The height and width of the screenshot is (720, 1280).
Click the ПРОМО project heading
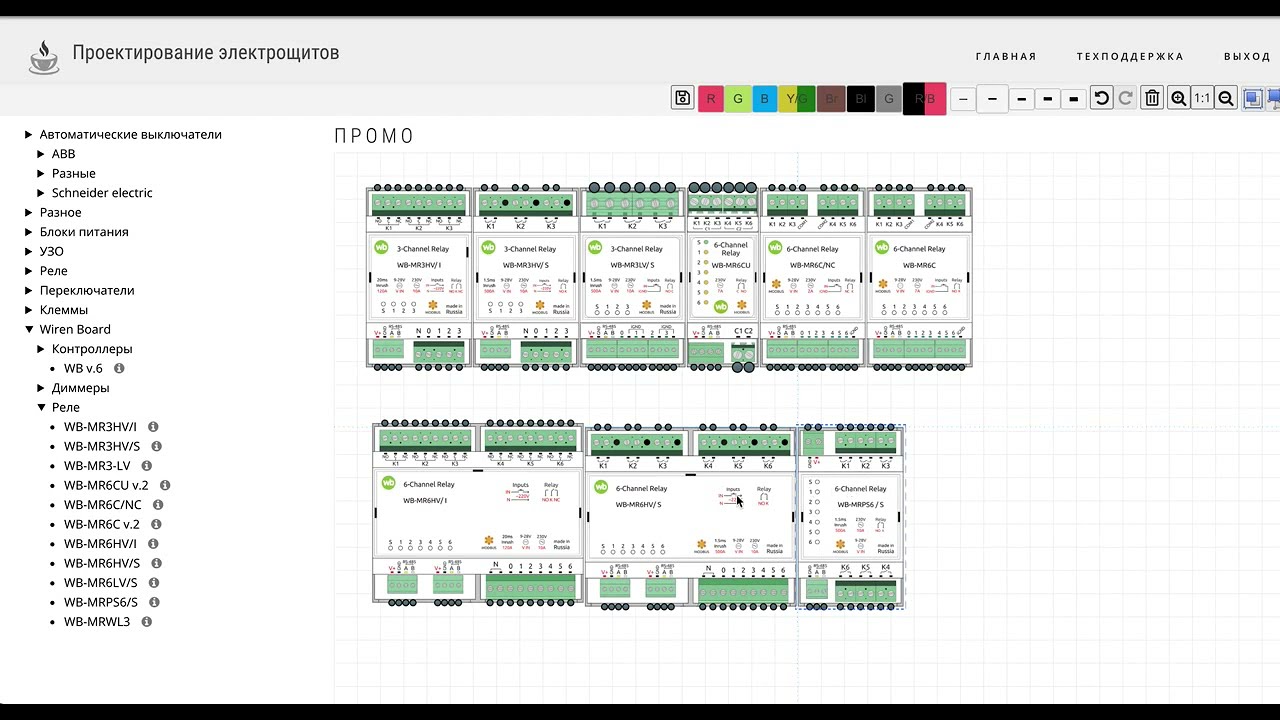point(374,136)
